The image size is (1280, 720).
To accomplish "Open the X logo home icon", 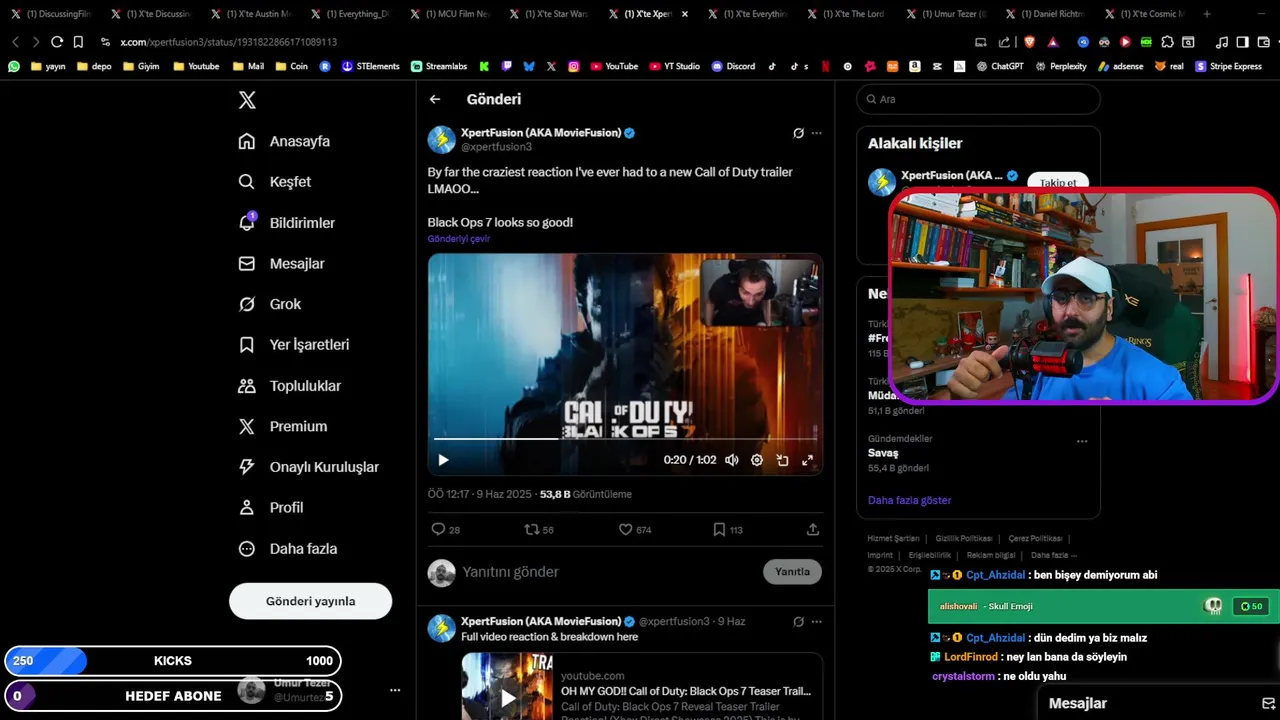I will [247, 100].
